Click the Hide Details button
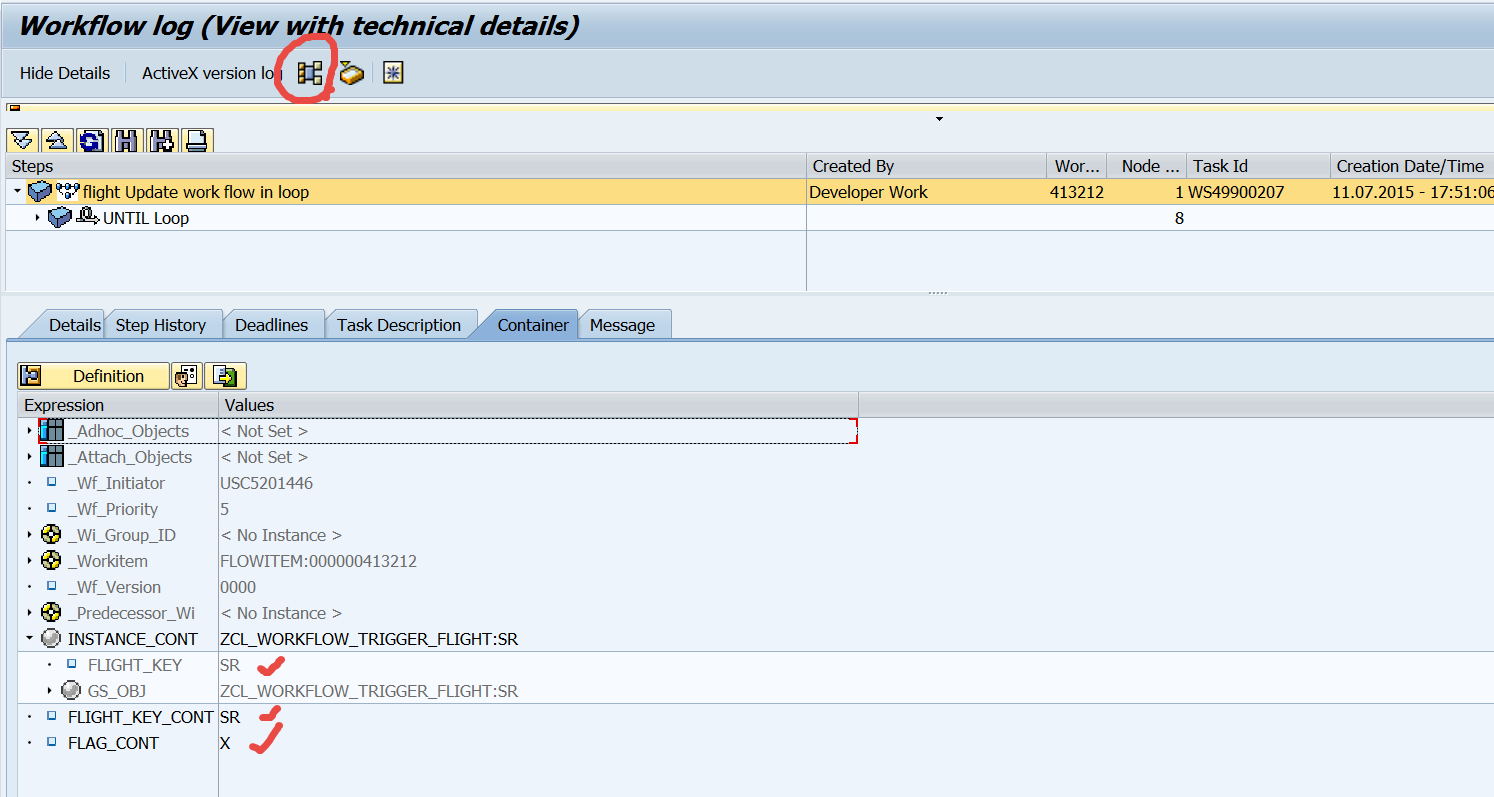 [x=64, y=72]
